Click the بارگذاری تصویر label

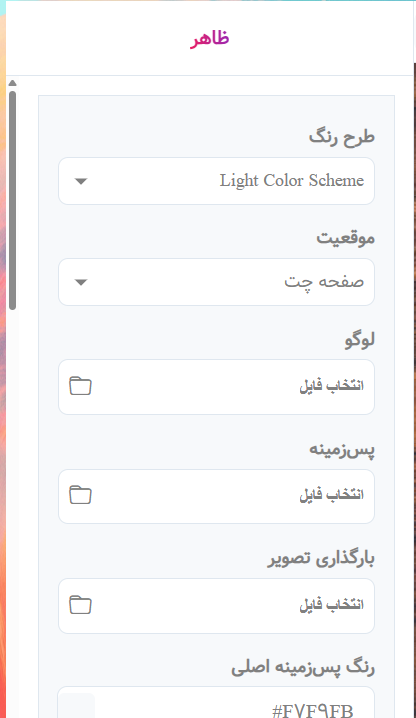pyautogui.click(x=321, y=559)
